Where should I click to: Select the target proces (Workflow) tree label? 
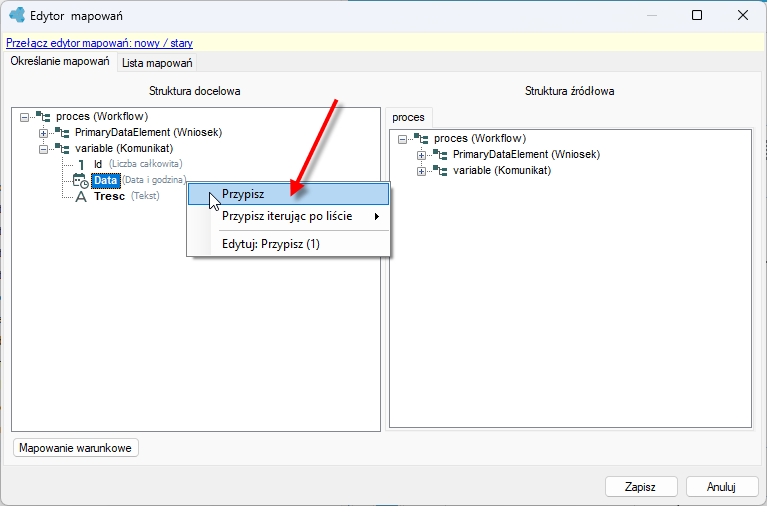(102, 116)
